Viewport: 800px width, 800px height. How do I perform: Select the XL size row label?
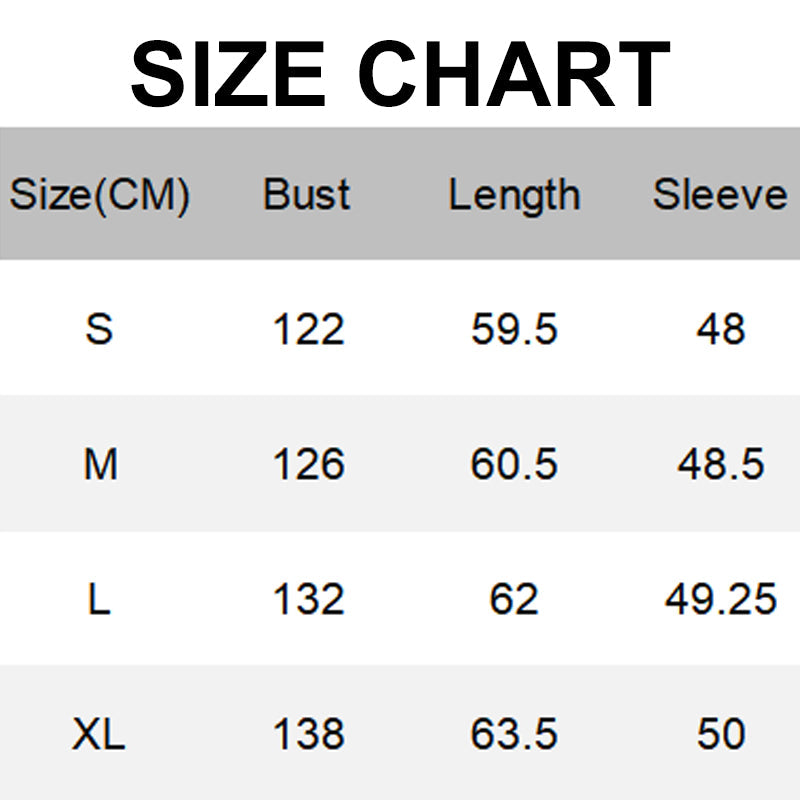(99, 735)
